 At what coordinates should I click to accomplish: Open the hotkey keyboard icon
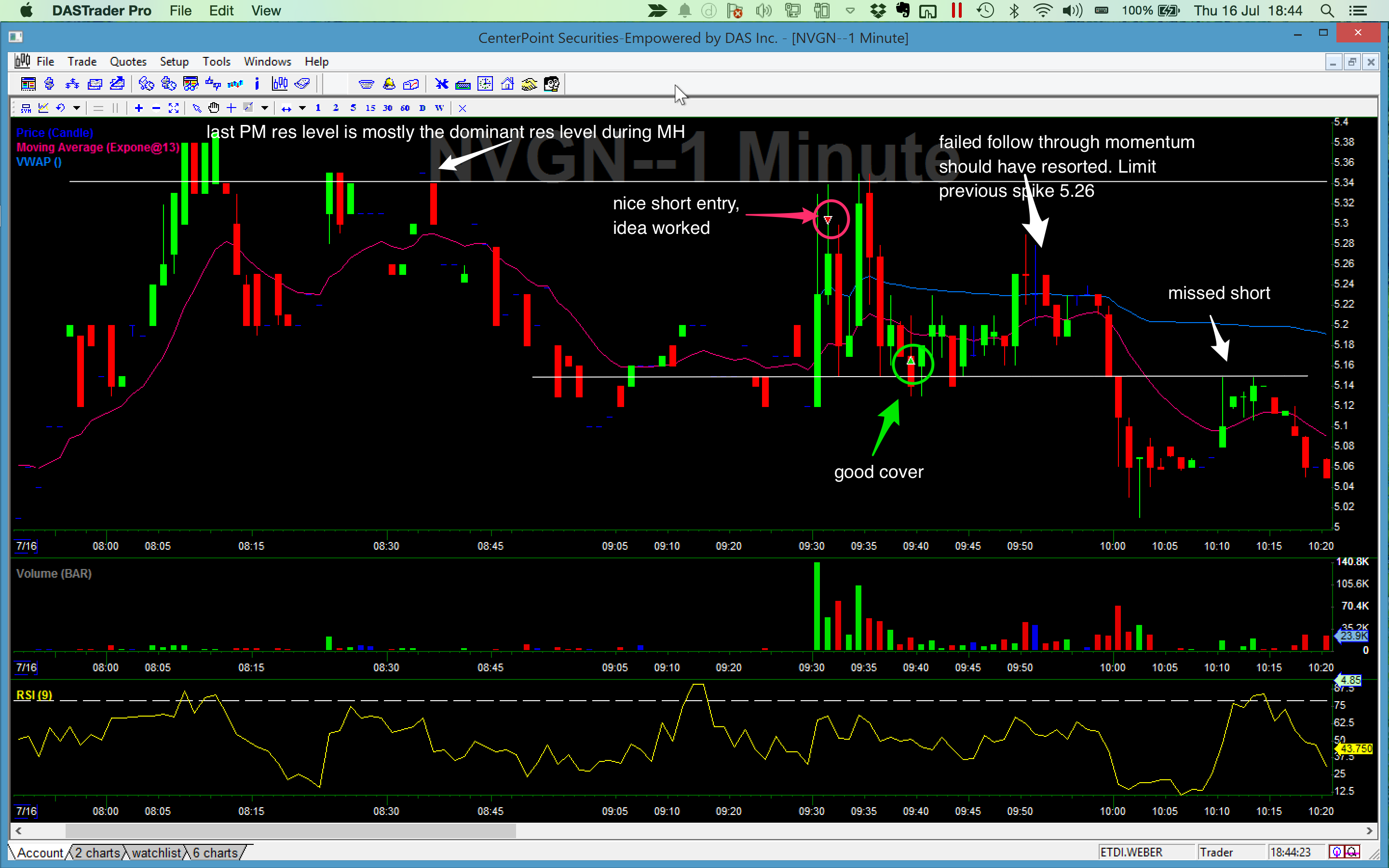pos(463,84)
